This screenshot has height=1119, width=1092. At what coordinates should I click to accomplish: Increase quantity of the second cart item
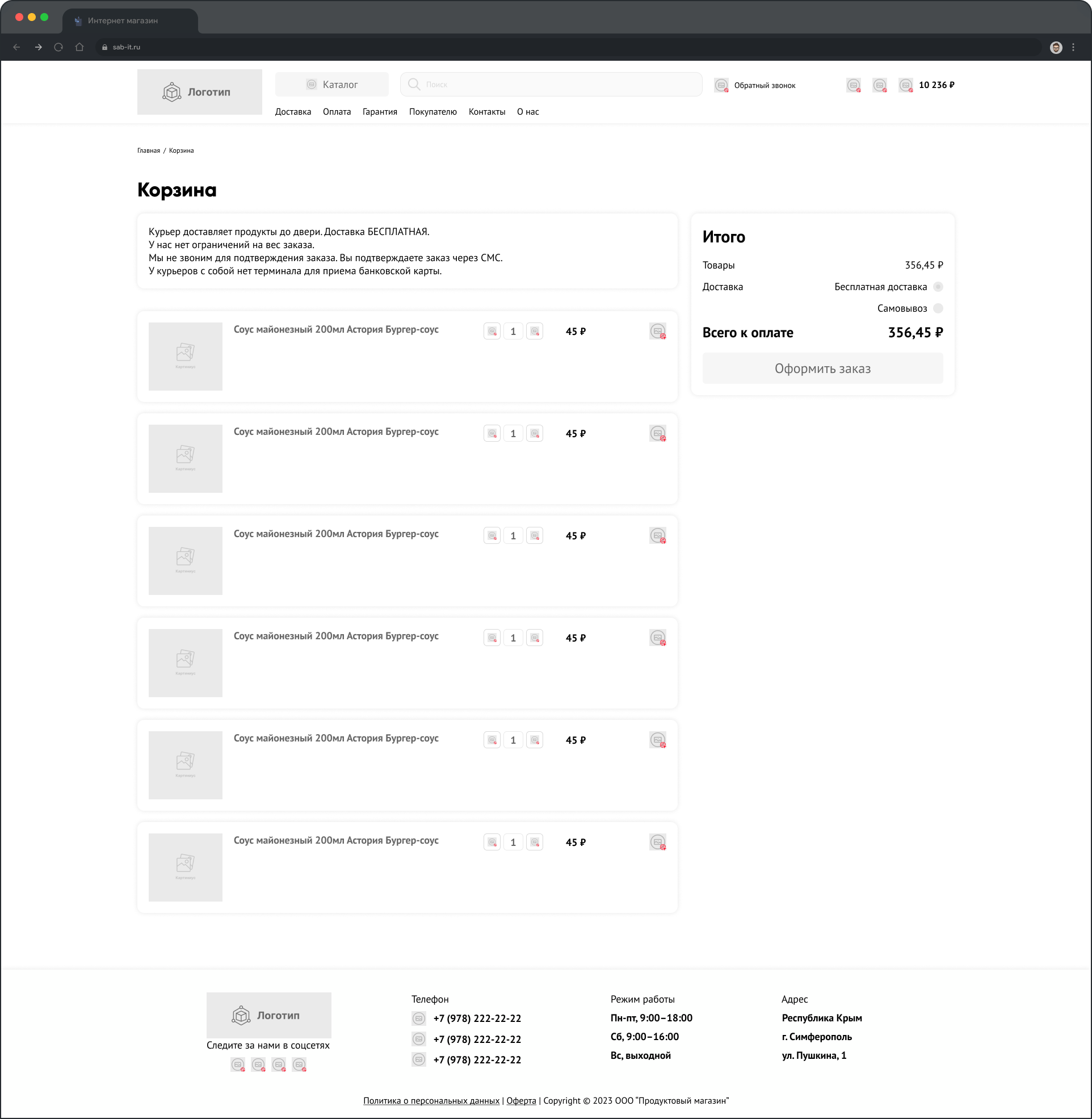(x=535, y=434)
